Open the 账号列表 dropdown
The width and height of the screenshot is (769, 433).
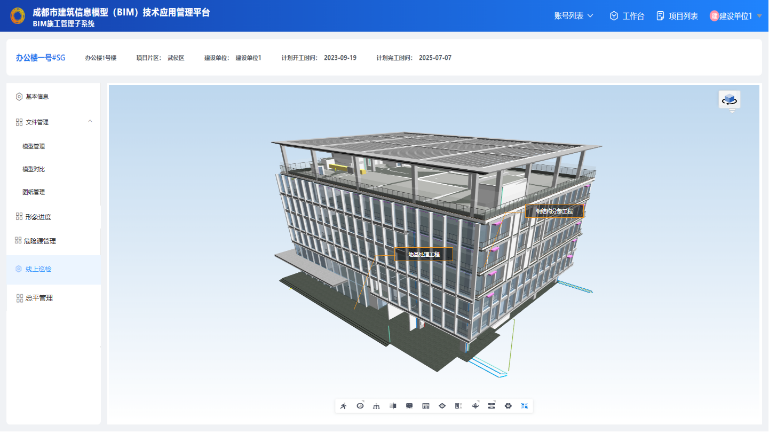(573, 16)
